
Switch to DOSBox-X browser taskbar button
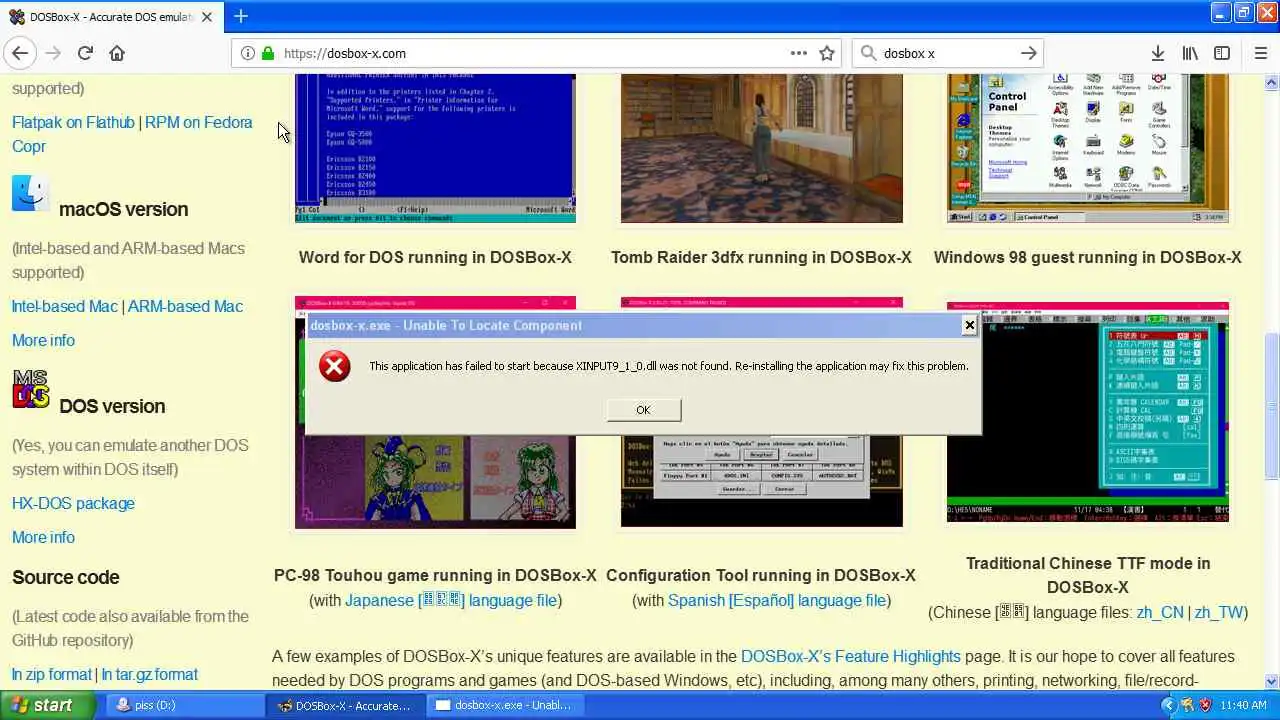(x=344, y=705)
